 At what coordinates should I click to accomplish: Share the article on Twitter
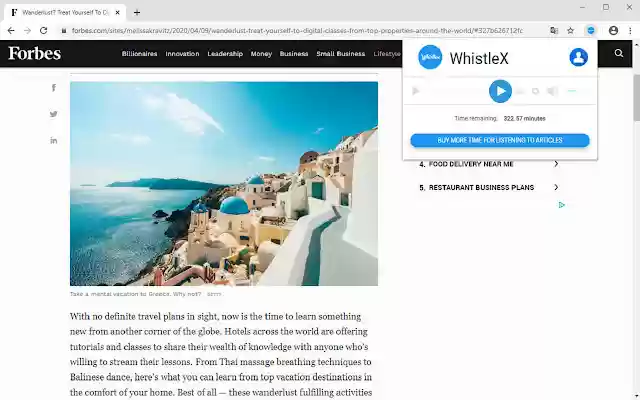(53, 114)
